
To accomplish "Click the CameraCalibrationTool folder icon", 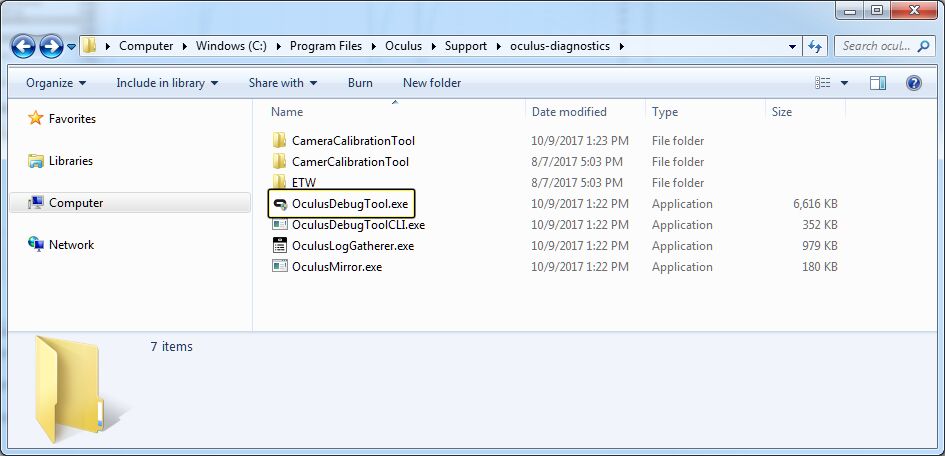I will click(x=280, y=141).
